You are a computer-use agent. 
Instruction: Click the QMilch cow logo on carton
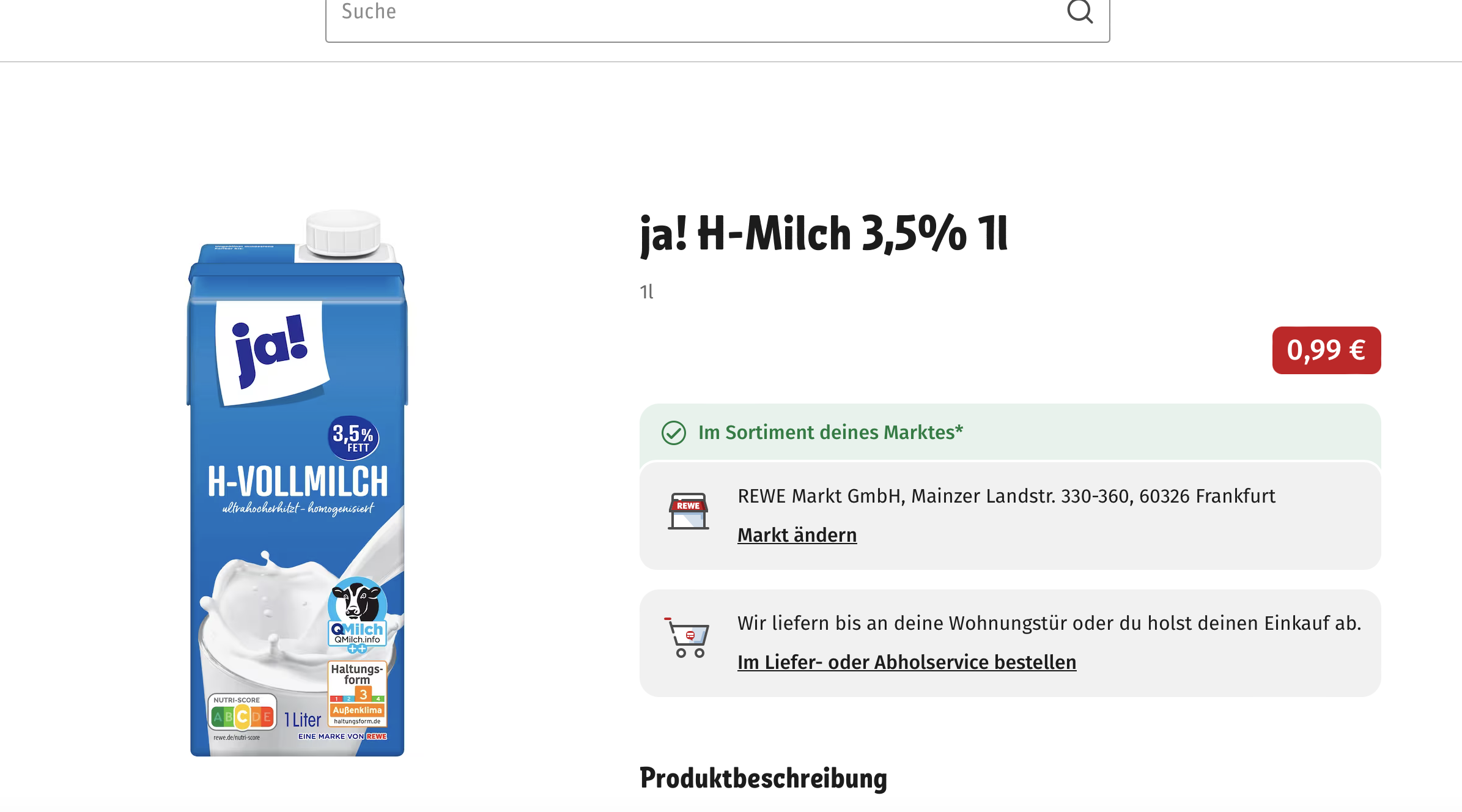358,614
